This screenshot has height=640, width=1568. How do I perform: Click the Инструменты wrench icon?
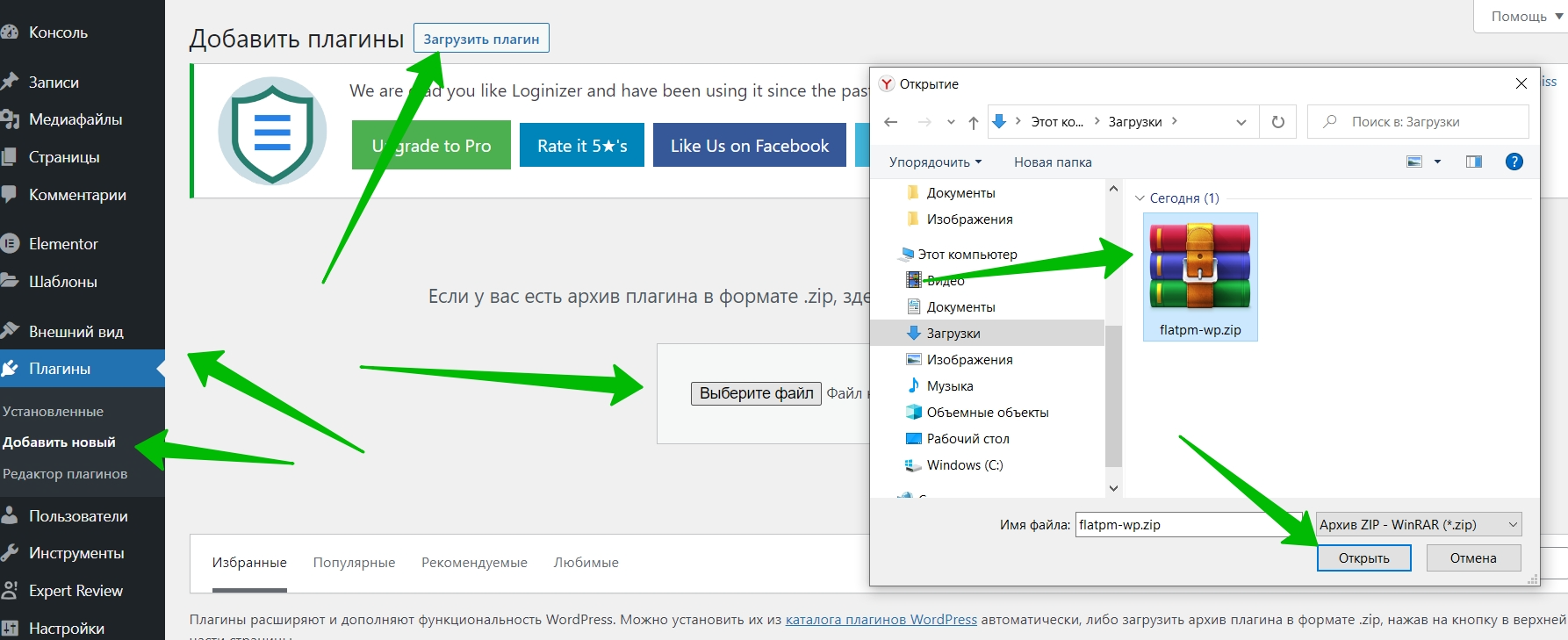pos(10,553)
